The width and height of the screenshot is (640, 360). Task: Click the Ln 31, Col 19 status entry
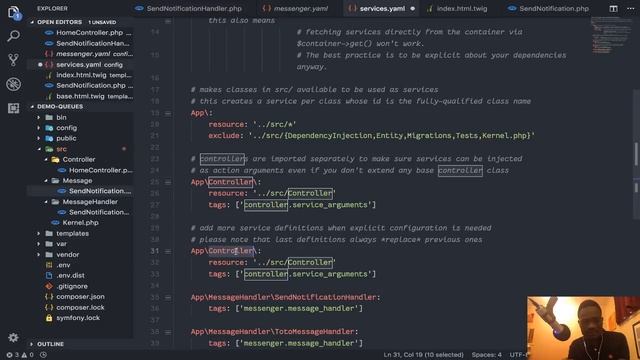click(x=423, y=355)
